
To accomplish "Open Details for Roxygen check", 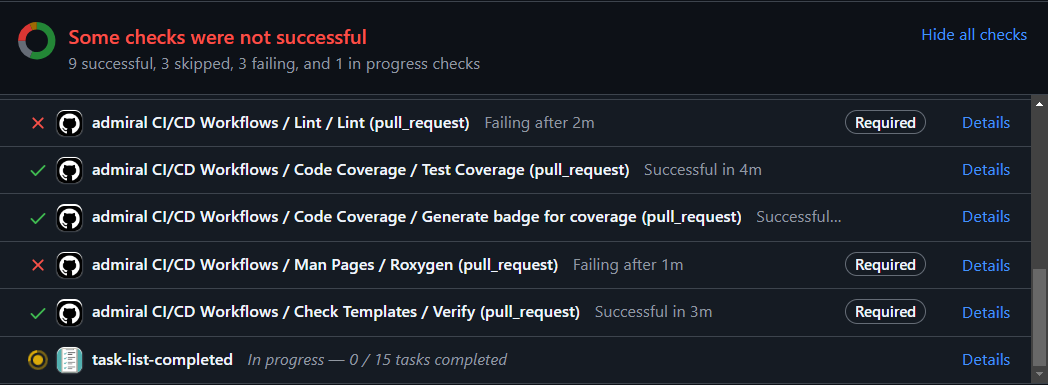I will coord(986,265).
